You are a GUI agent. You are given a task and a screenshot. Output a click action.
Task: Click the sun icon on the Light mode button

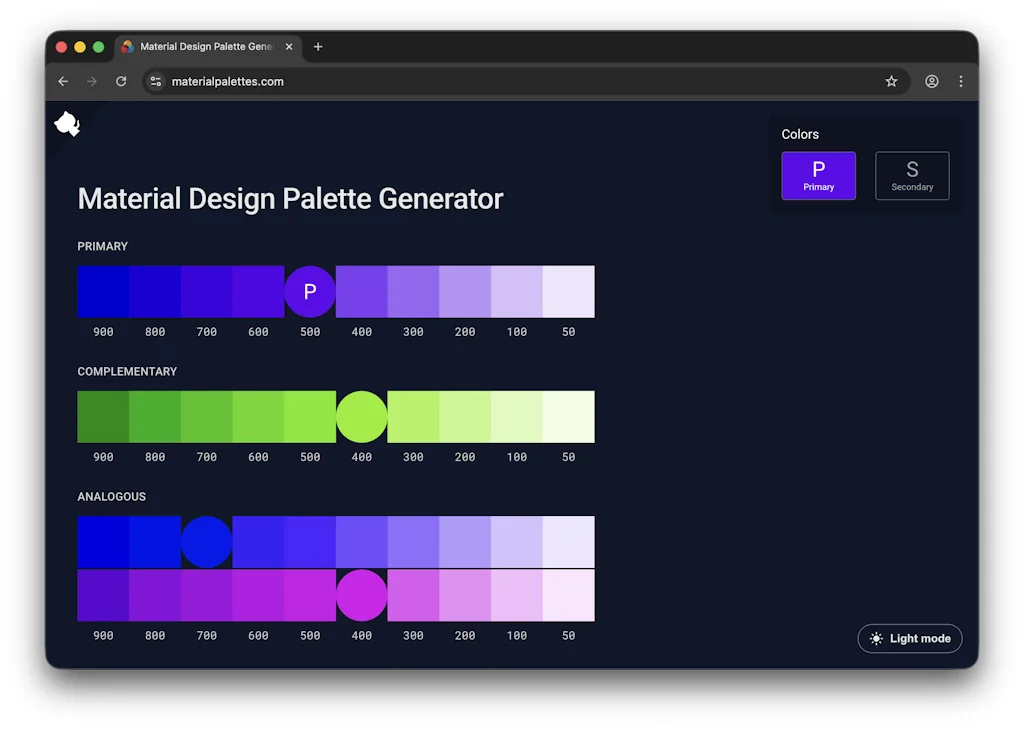coord(877,638)
